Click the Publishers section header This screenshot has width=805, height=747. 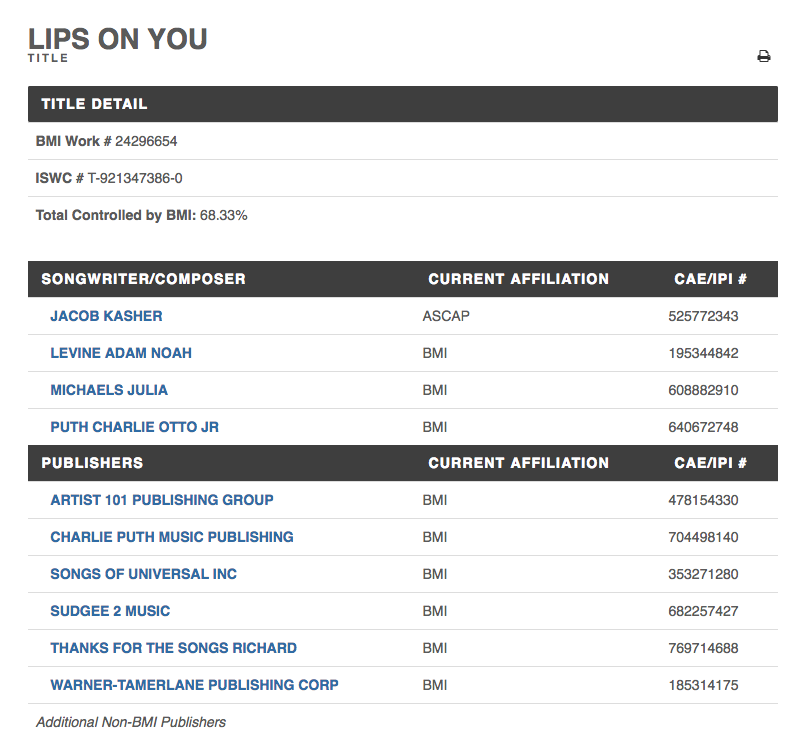click(x=92, y=463)
